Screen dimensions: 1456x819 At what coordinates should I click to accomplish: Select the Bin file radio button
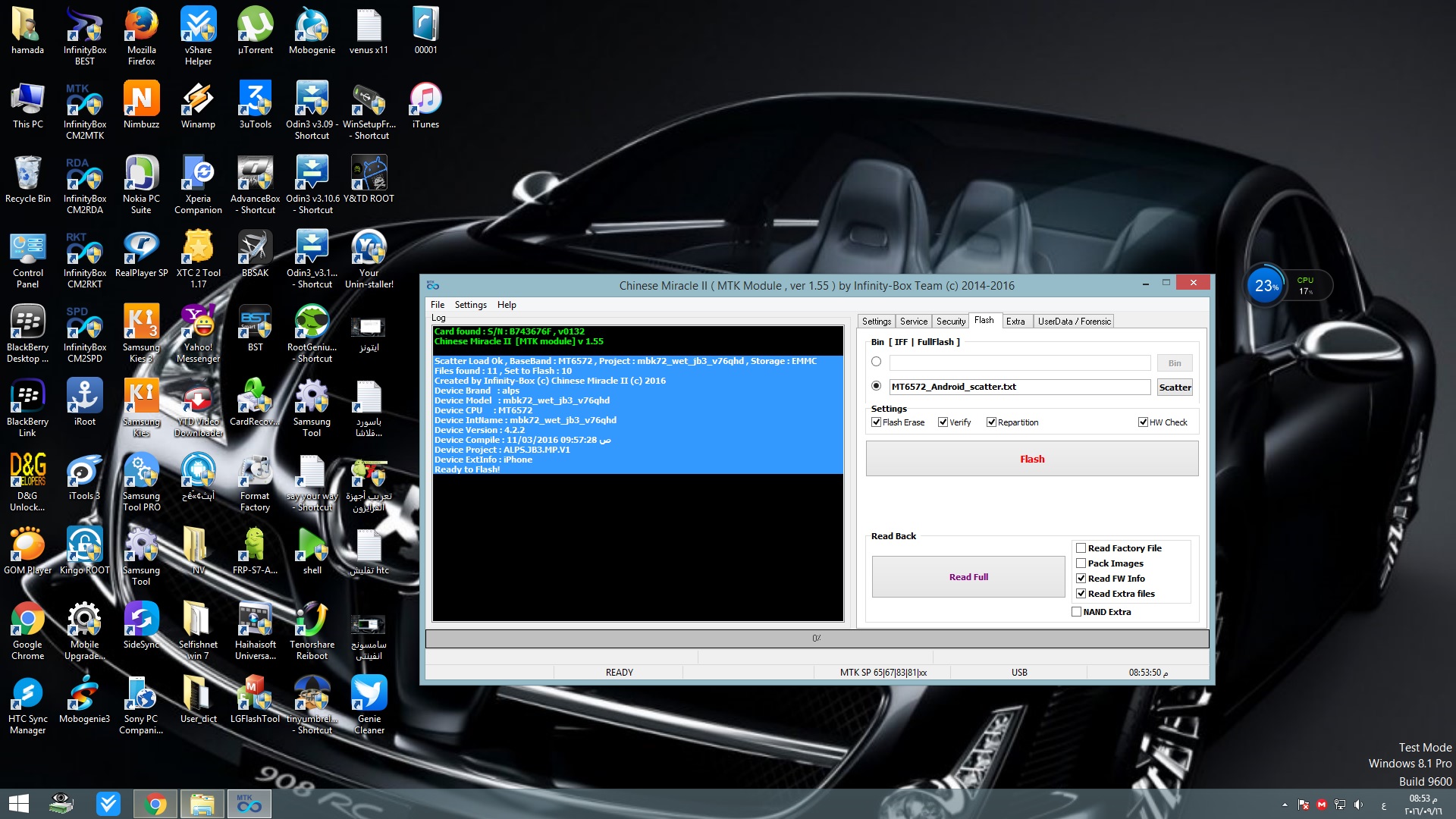(877, 362)
